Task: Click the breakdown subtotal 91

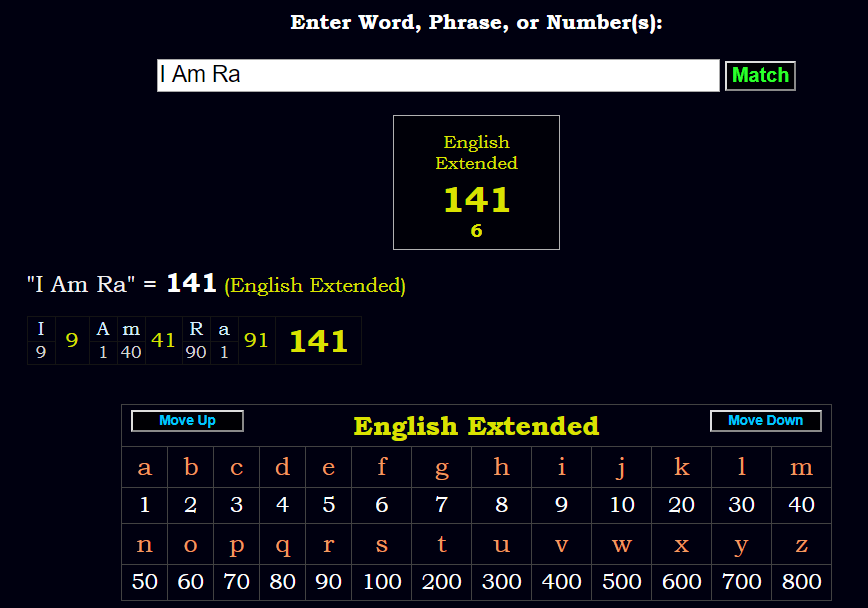Action: (x=256, y=340)
